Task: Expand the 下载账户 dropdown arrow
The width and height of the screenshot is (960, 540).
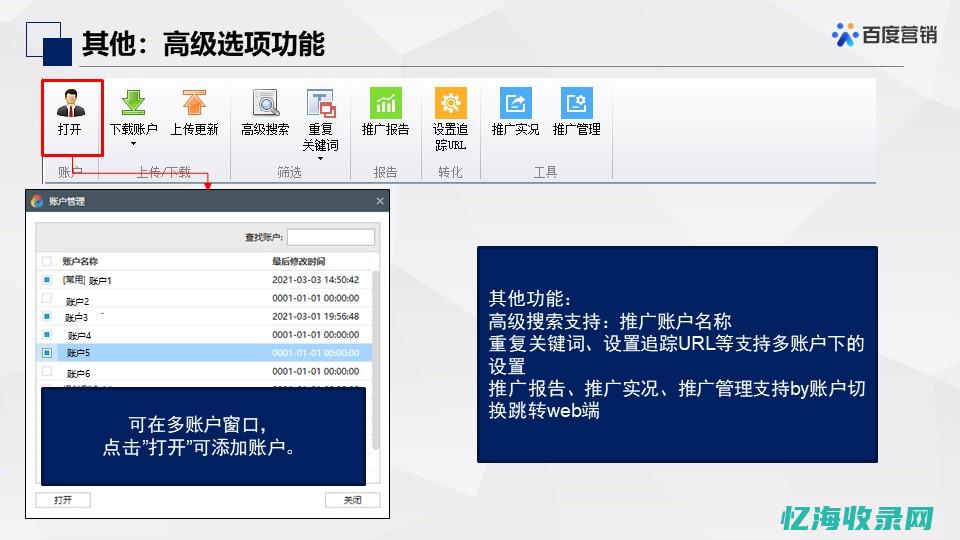Action: [x=133, y=144]
